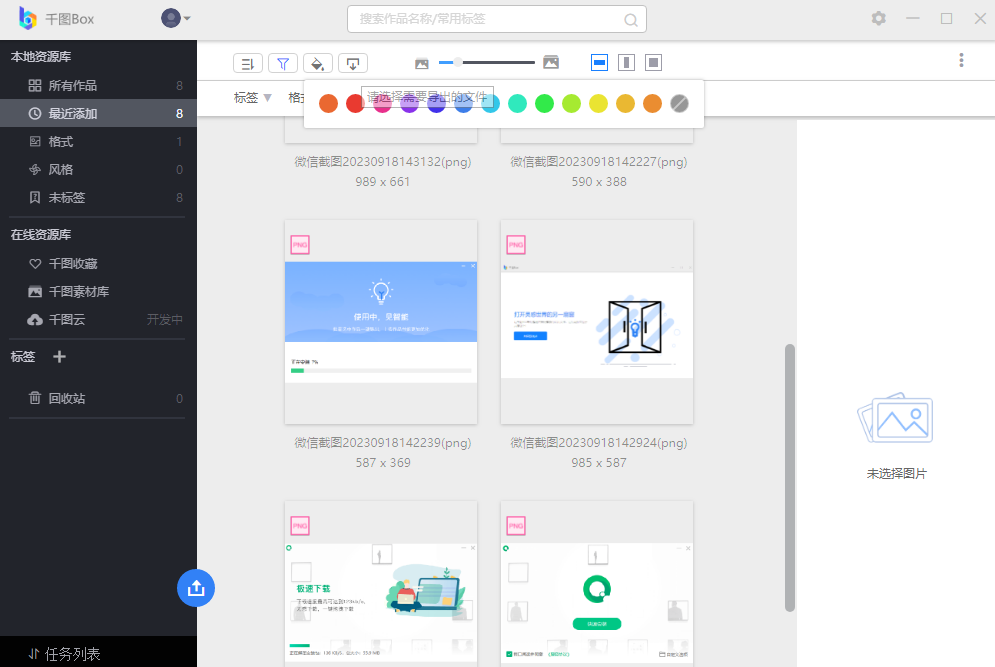Click PNG badge on the 20230918142924 thumbnail
This screenshot has width=995, height=667.
pyautogui.click(x=516, y=245)
